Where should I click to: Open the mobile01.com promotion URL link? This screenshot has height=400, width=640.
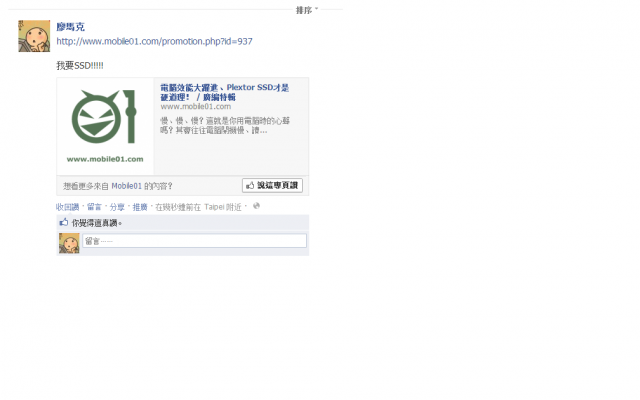click(x=154, y=41)
